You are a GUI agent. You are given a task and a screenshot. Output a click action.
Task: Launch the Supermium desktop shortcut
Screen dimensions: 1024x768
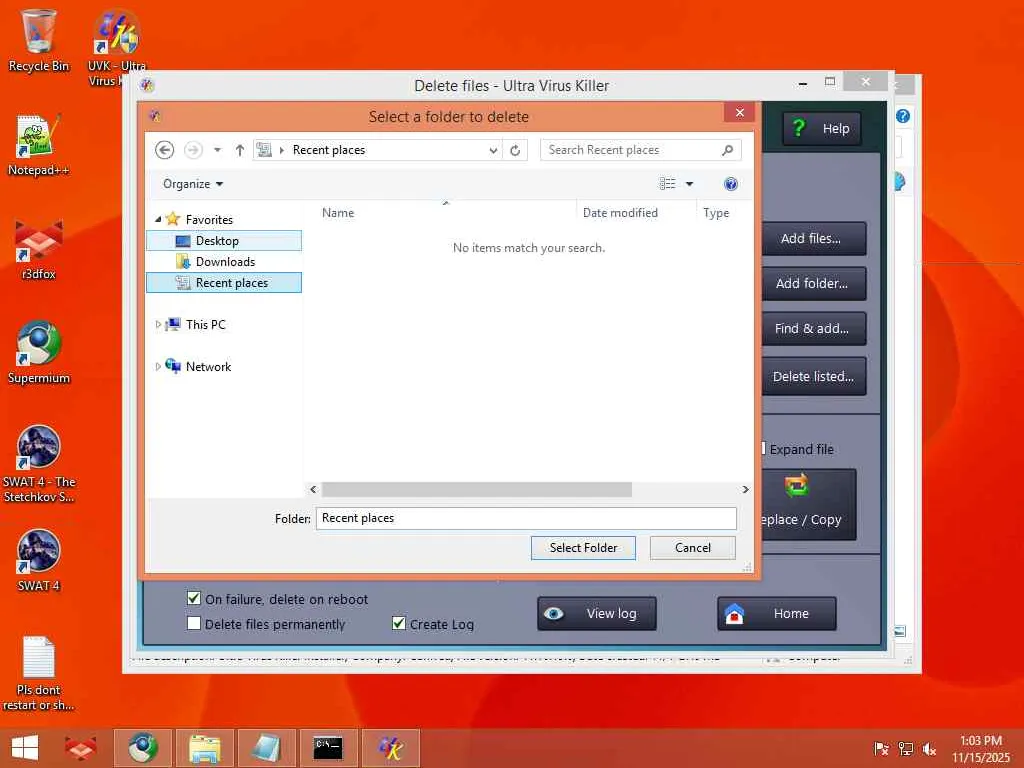[x=38, y=353]
